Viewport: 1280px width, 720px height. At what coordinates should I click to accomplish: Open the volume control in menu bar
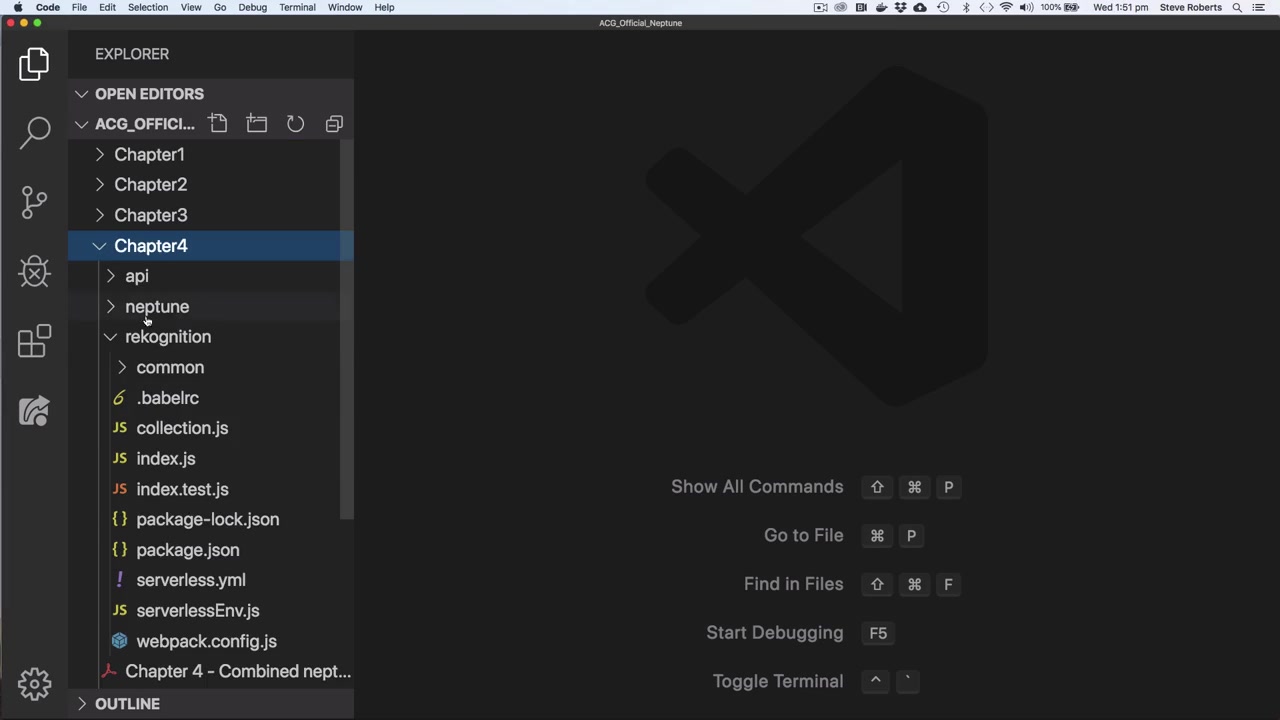[1026, 7]
